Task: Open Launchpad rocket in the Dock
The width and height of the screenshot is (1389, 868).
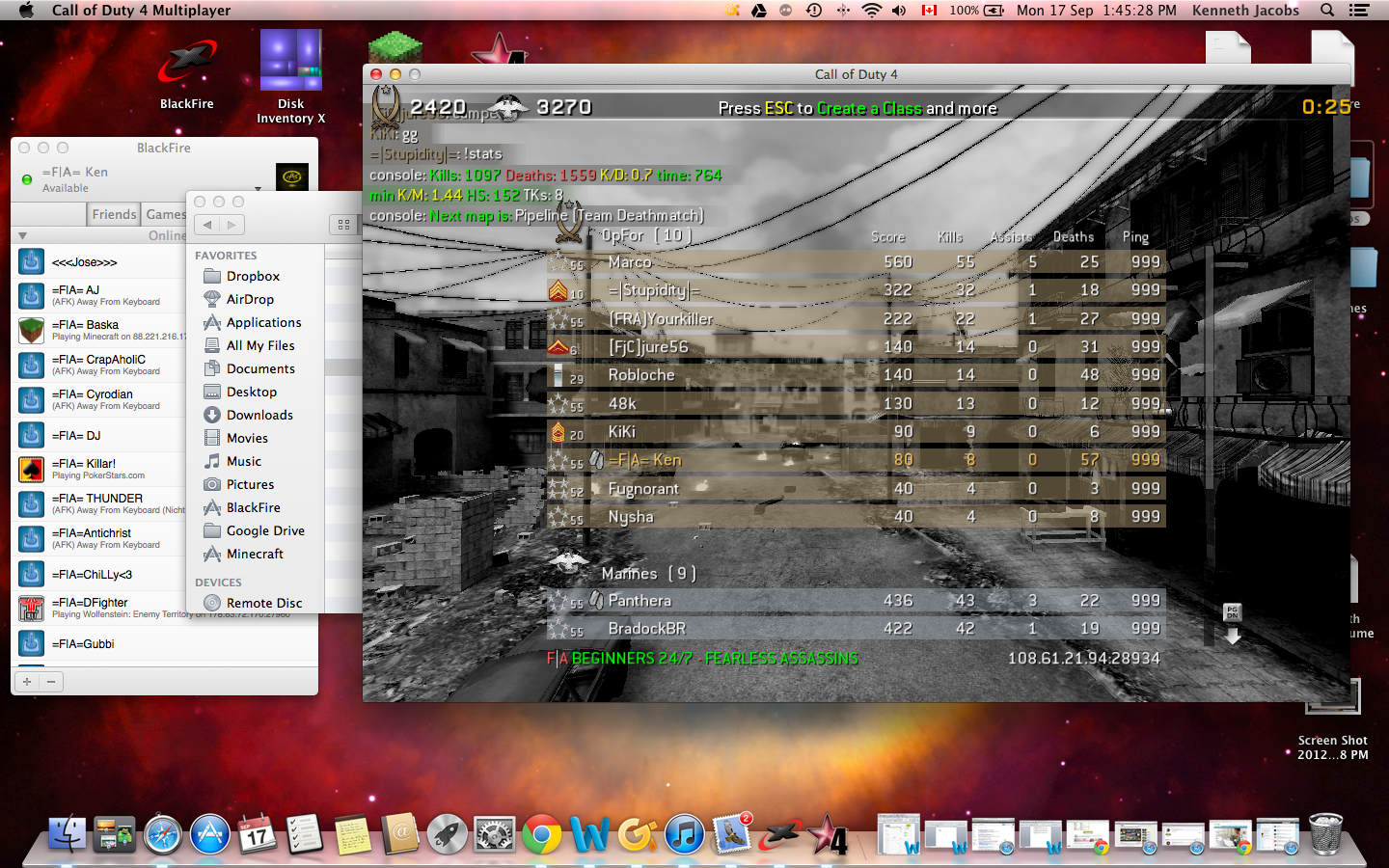Action: point(447,834)
